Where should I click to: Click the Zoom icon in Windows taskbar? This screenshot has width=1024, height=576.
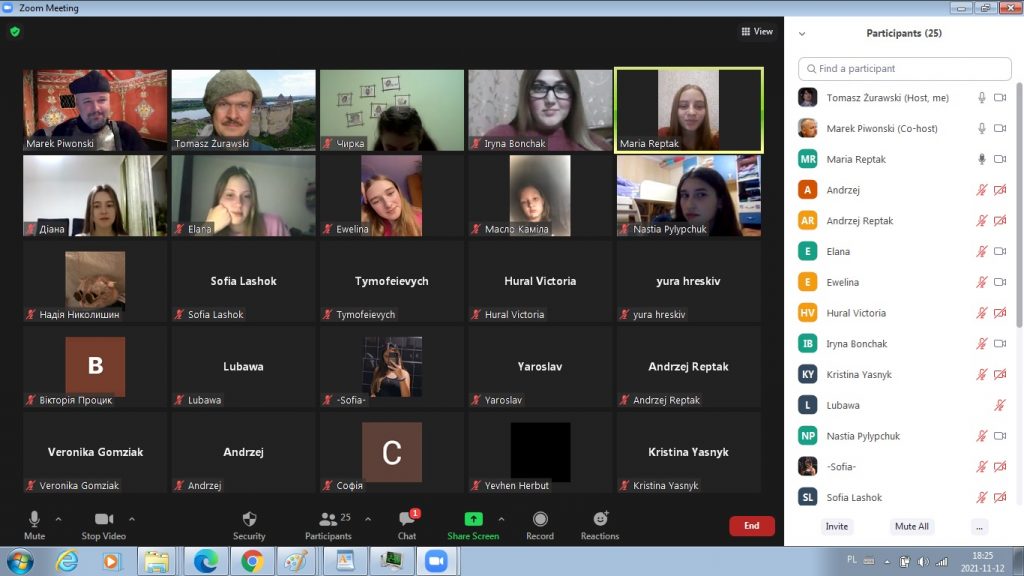click(x=435, y=561)
